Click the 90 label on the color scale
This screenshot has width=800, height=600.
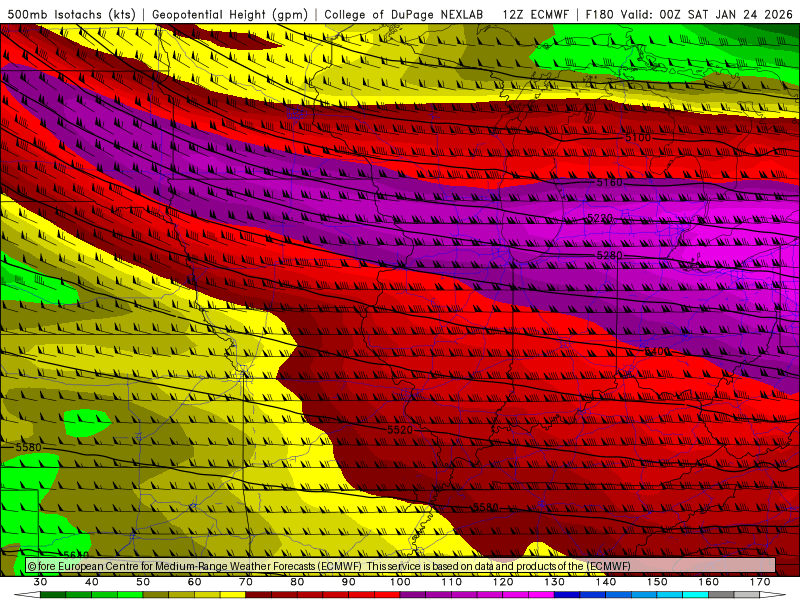tap(348, 582)
